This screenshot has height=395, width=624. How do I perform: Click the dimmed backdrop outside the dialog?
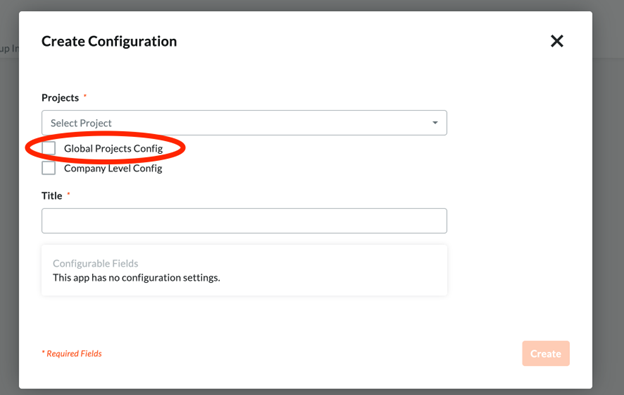point(608,199)
